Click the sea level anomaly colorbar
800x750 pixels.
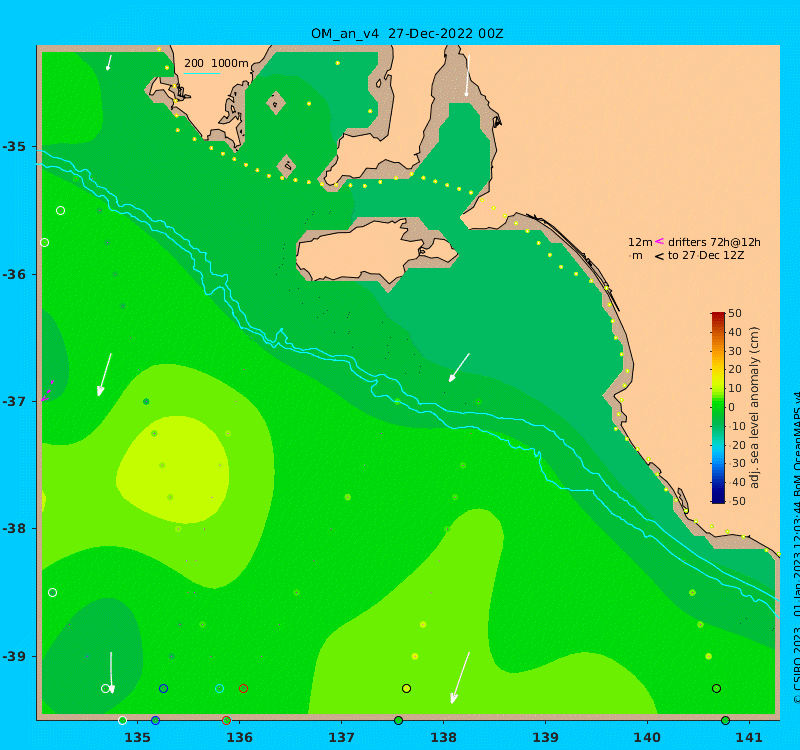click(x=718, y=407)
